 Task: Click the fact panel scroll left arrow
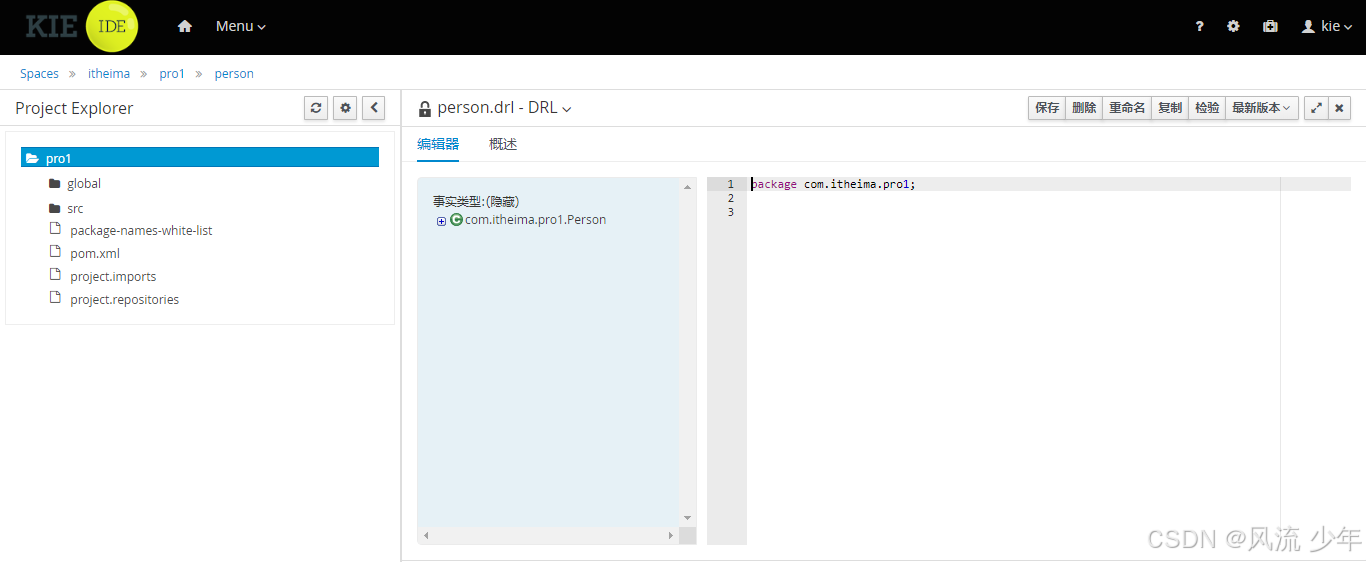(x=426, y=536)
